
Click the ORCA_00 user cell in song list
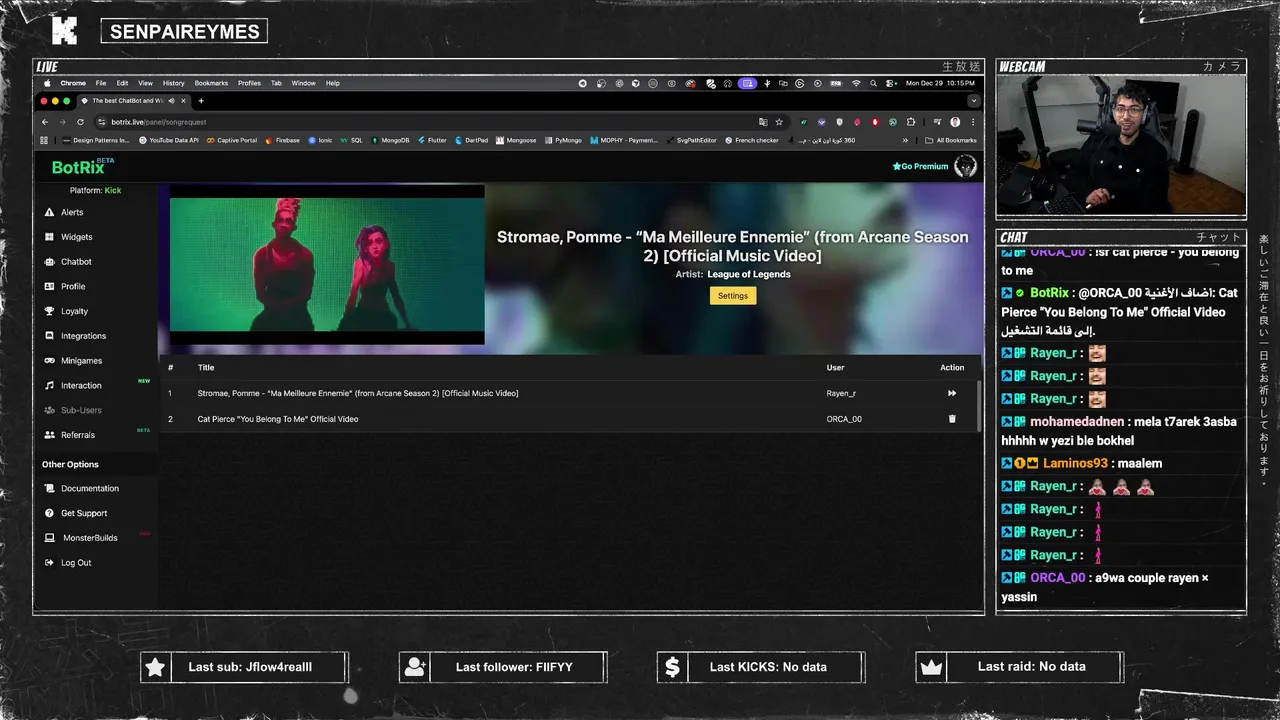point(844,419)
